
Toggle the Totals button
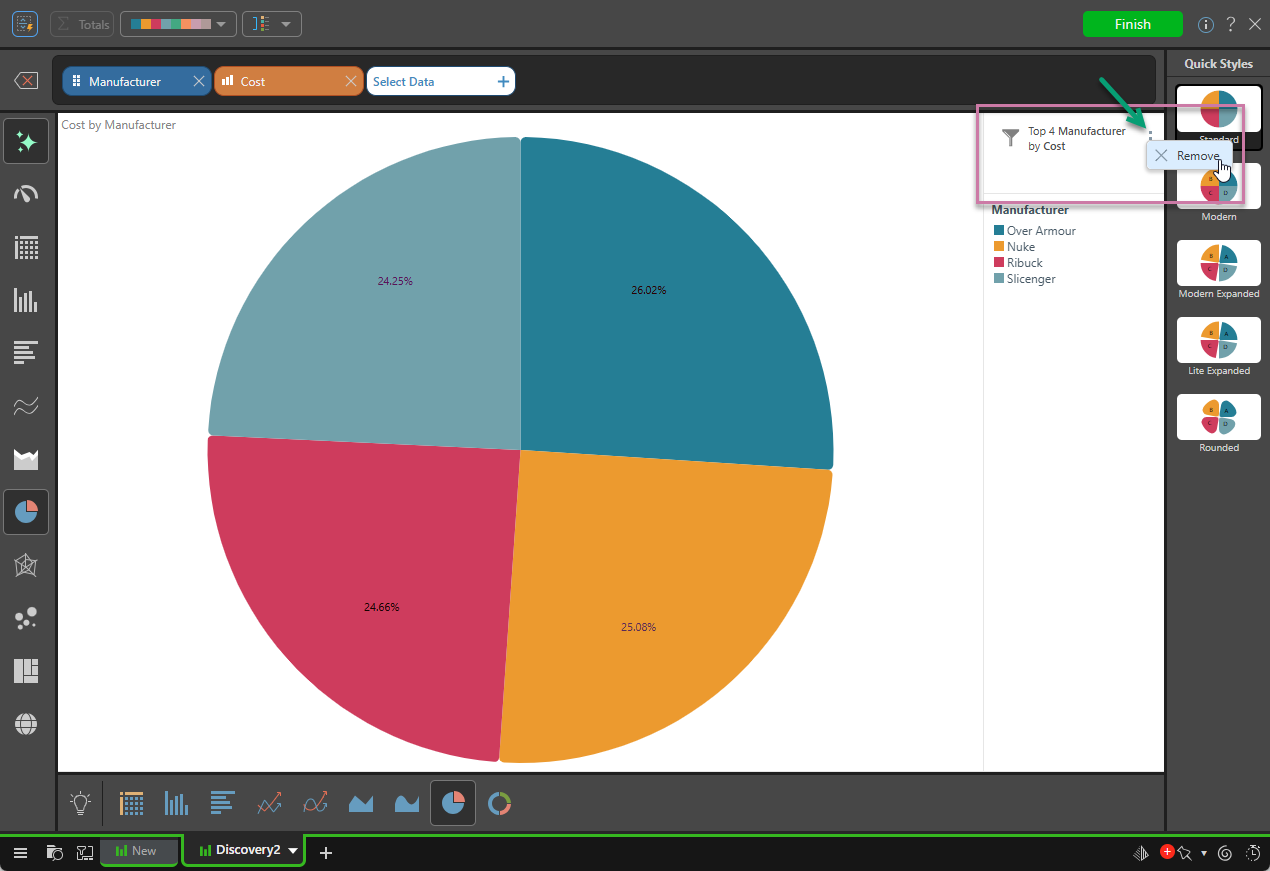tap(82, 24)
